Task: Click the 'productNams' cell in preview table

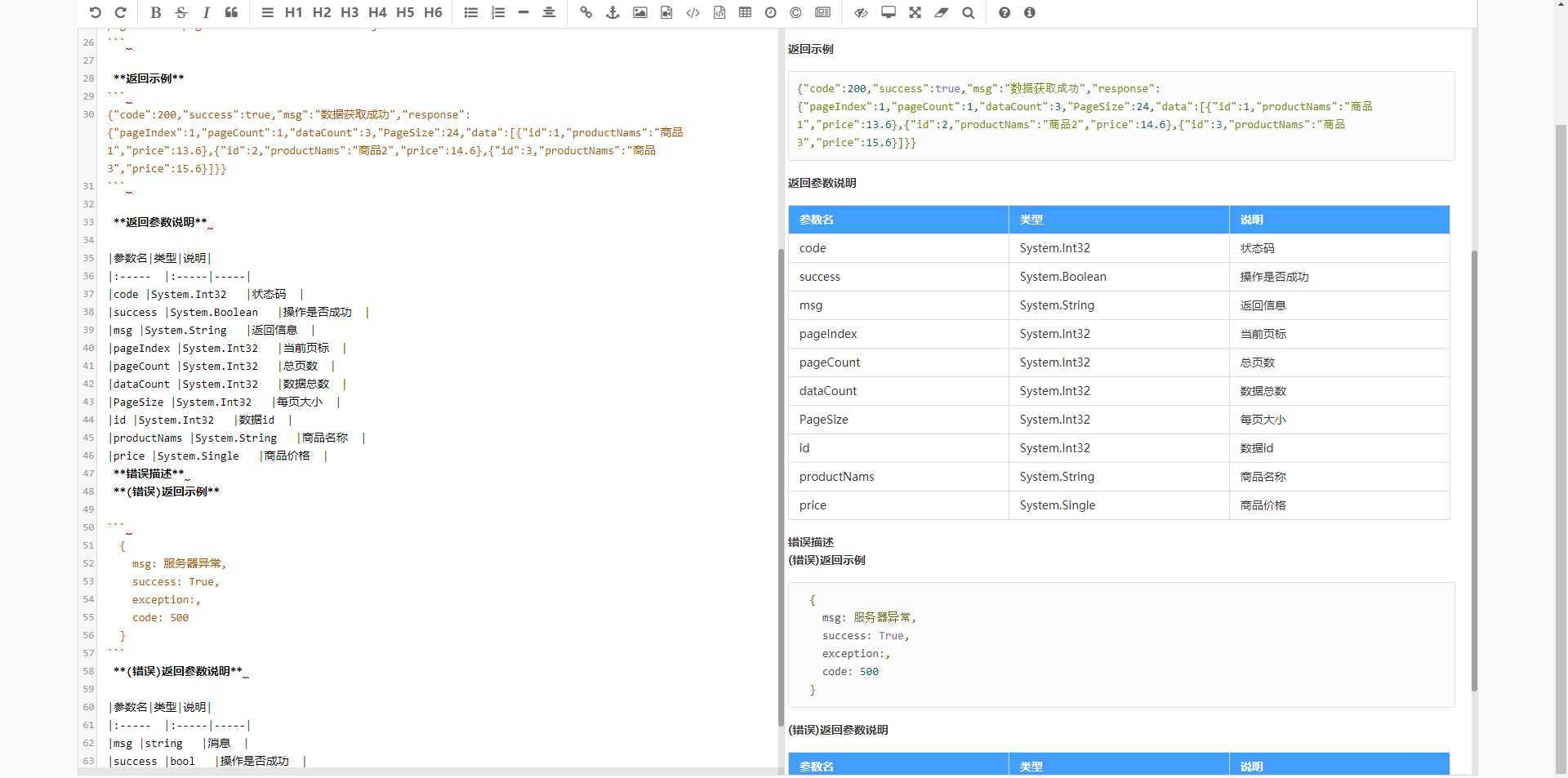Action: 898,477
